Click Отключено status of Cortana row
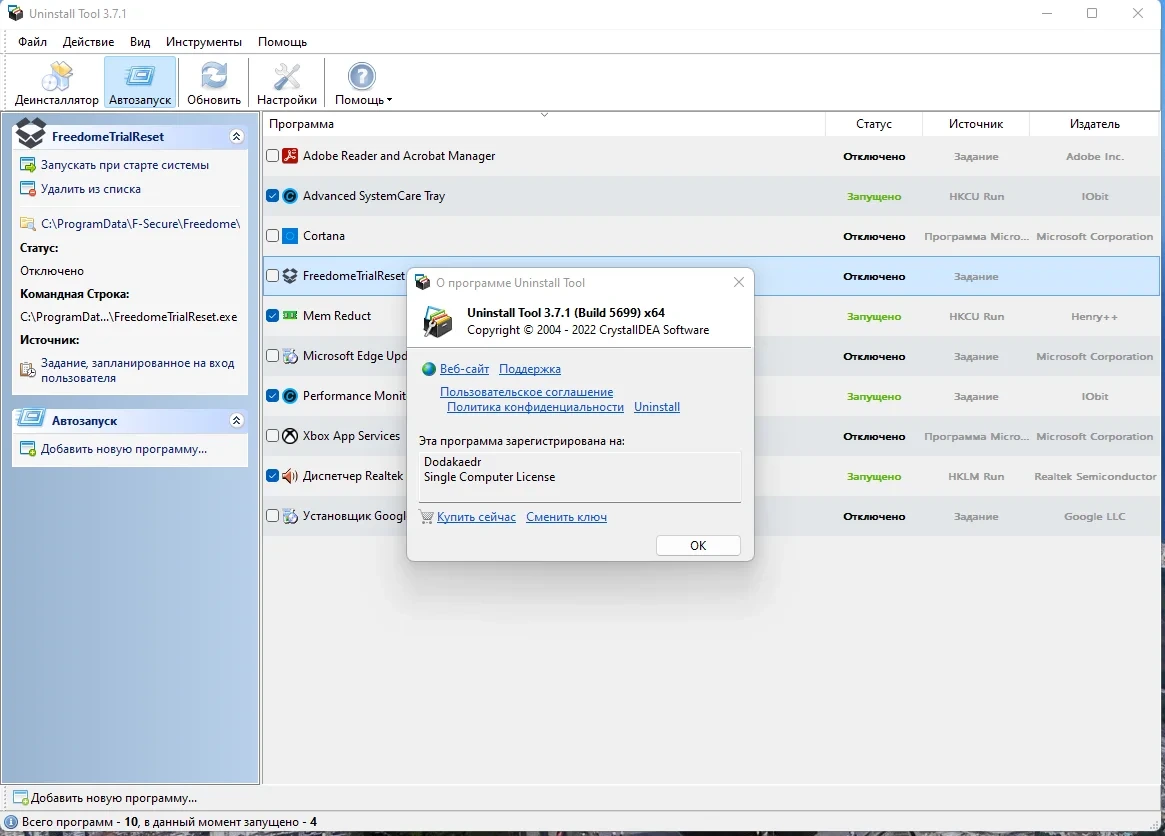 [x=874, y=236]
